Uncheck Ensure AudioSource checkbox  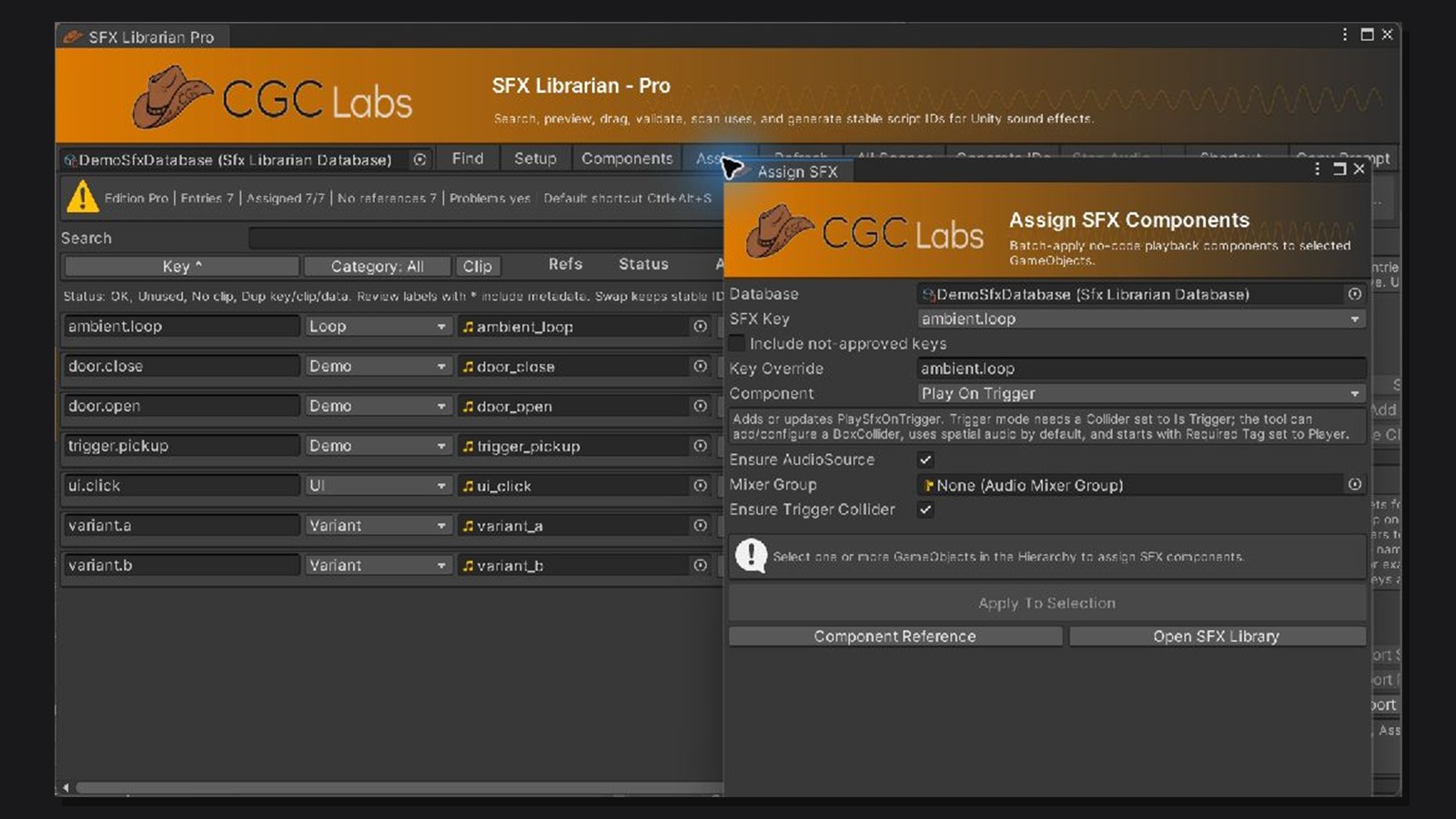tap(925, 460)
